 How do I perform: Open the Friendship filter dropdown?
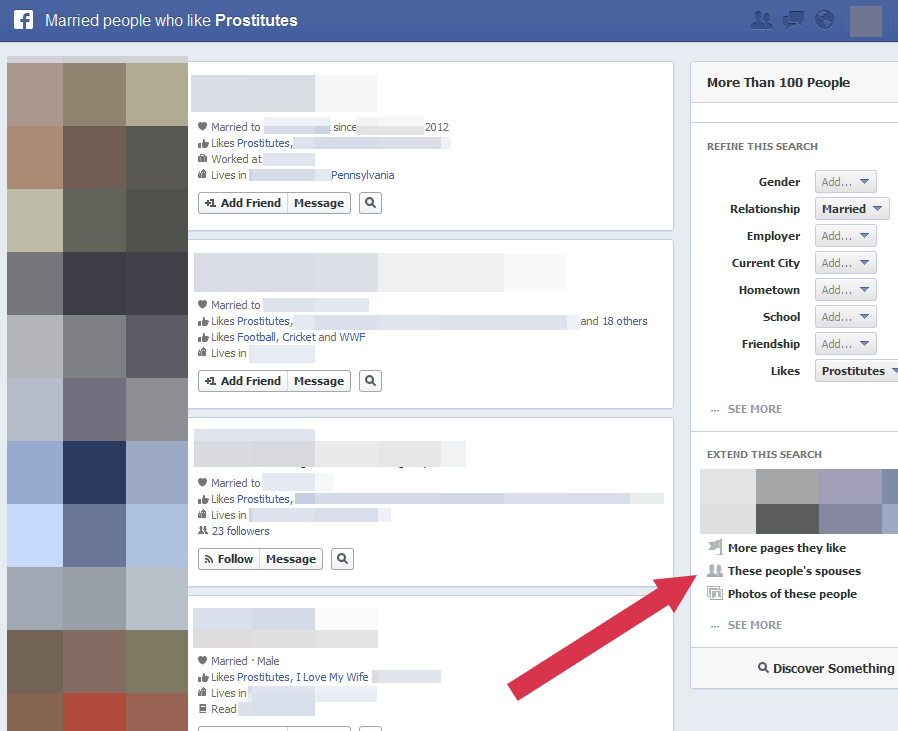pyautogui.click(x=845, y=344)
